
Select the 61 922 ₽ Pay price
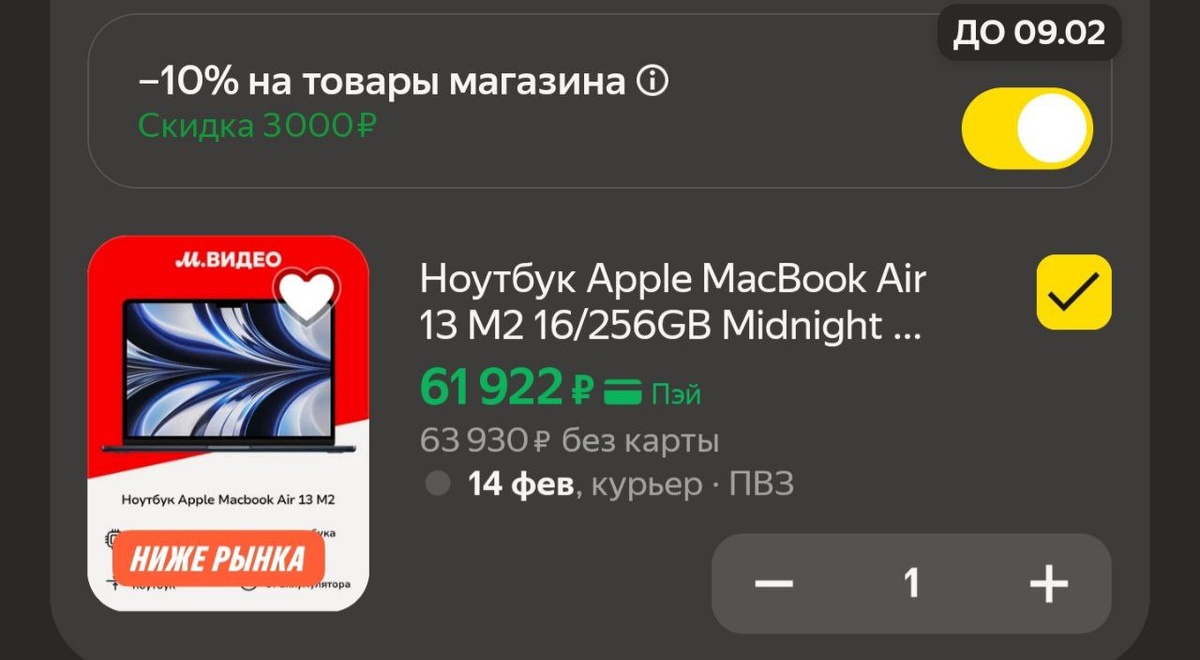pyautogui.click(x=508, y=389)
